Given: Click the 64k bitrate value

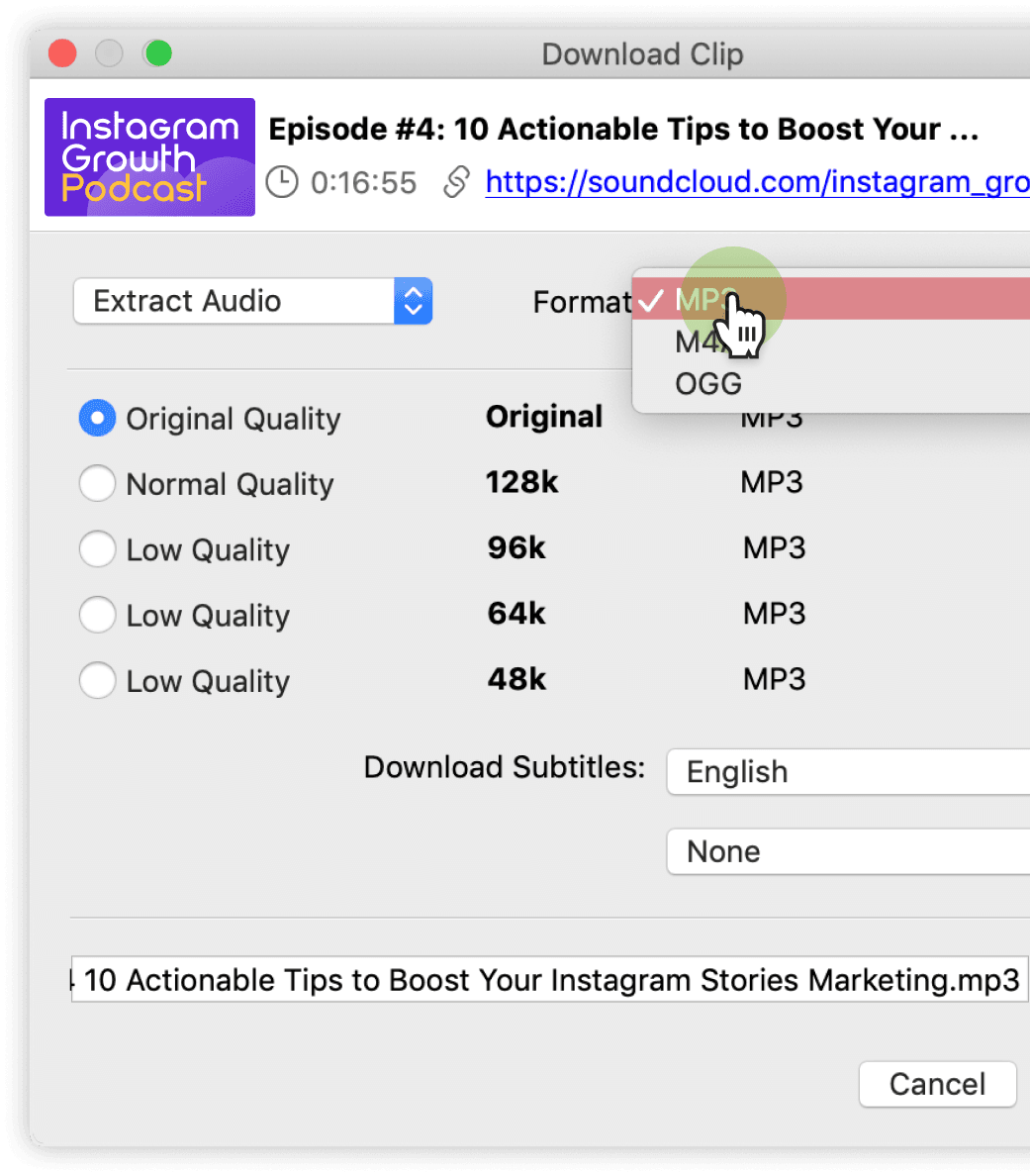Looking at the screenshot, I should pos(516,614).
